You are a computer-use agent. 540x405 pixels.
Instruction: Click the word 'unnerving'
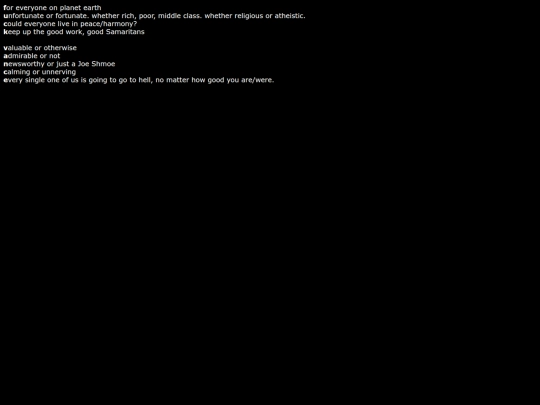click(x=59, y=72)
